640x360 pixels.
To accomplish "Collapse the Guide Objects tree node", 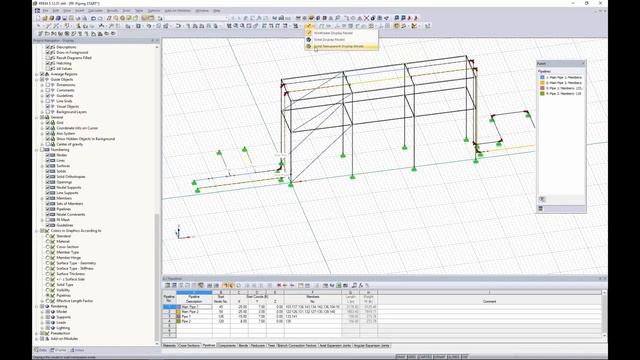I will 37,80.
